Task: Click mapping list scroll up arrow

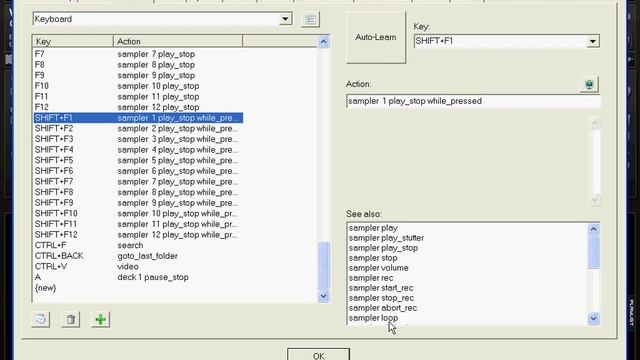Action: [x=323, y=42]
